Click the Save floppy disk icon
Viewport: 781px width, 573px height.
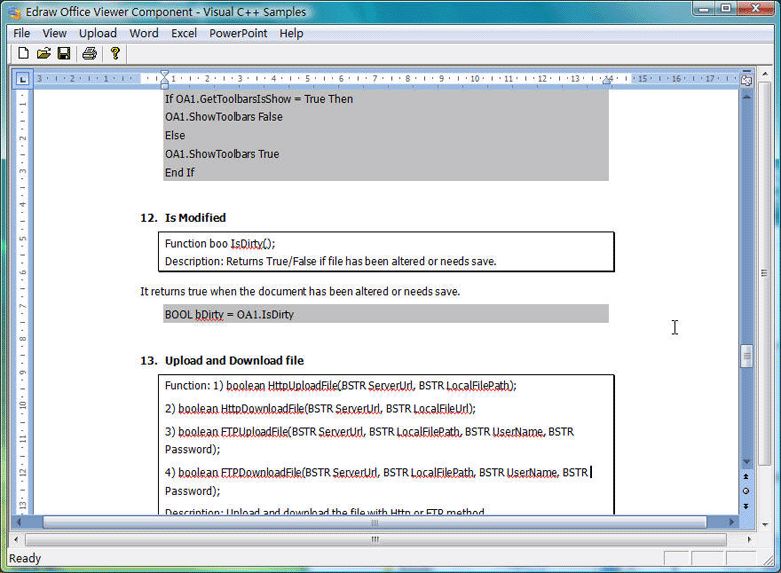pyautogui.click(x=64, y=53)
